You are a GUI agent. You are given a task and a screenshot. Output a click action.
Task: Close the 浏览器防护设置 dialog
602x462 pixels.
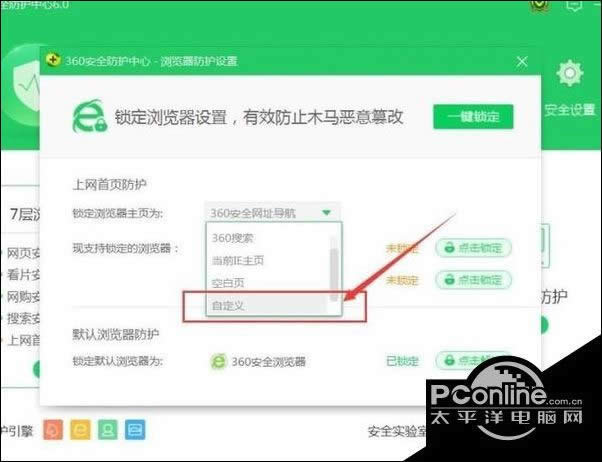click(522, 61)
